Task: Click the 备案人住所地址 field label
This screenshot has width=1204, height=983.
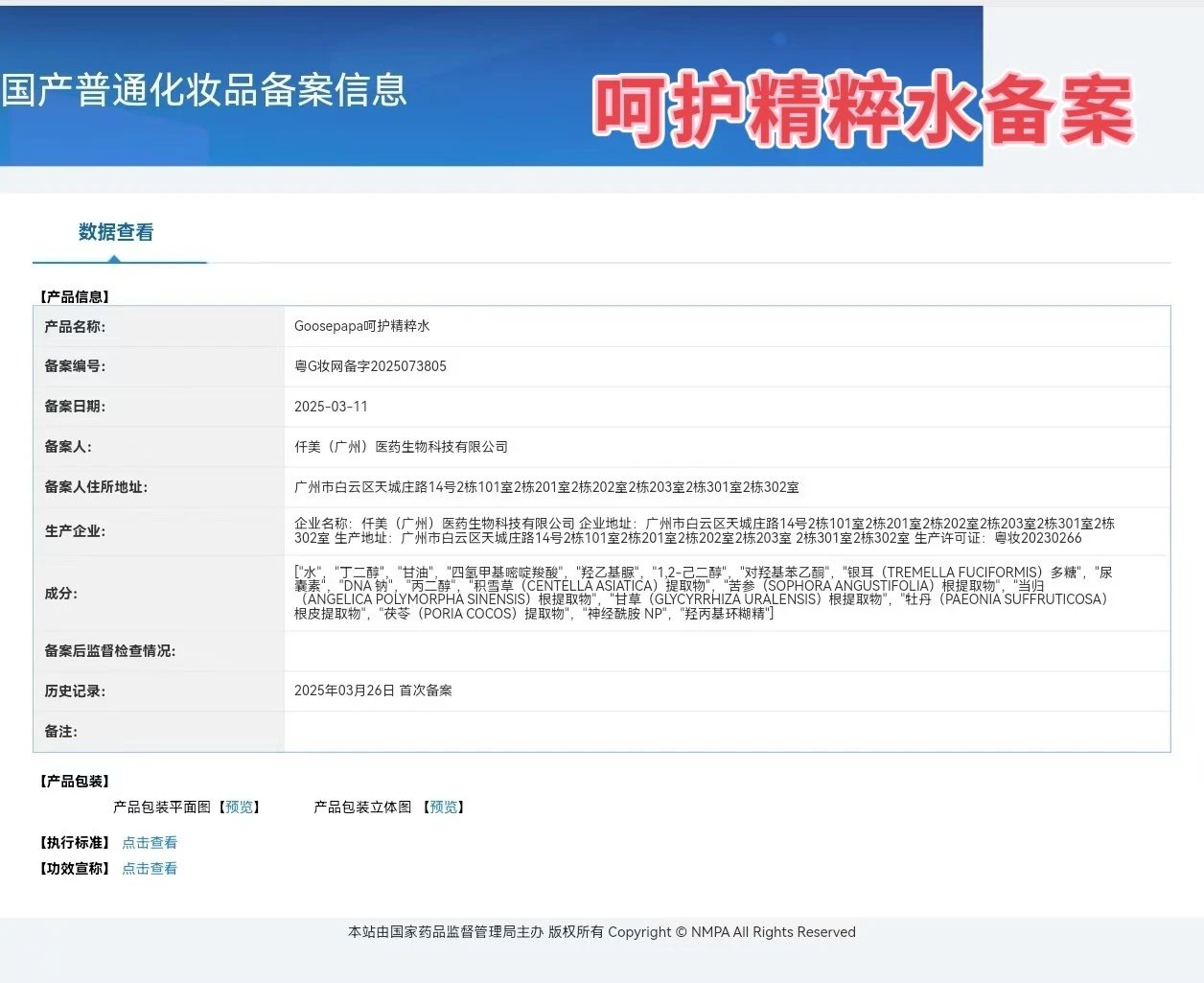Action: coord(96,487)
